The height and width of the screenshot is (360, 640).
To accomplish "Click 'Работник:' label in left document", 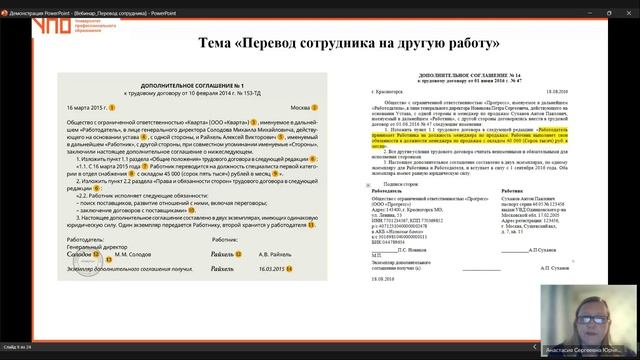I will [x=225, y=240].
